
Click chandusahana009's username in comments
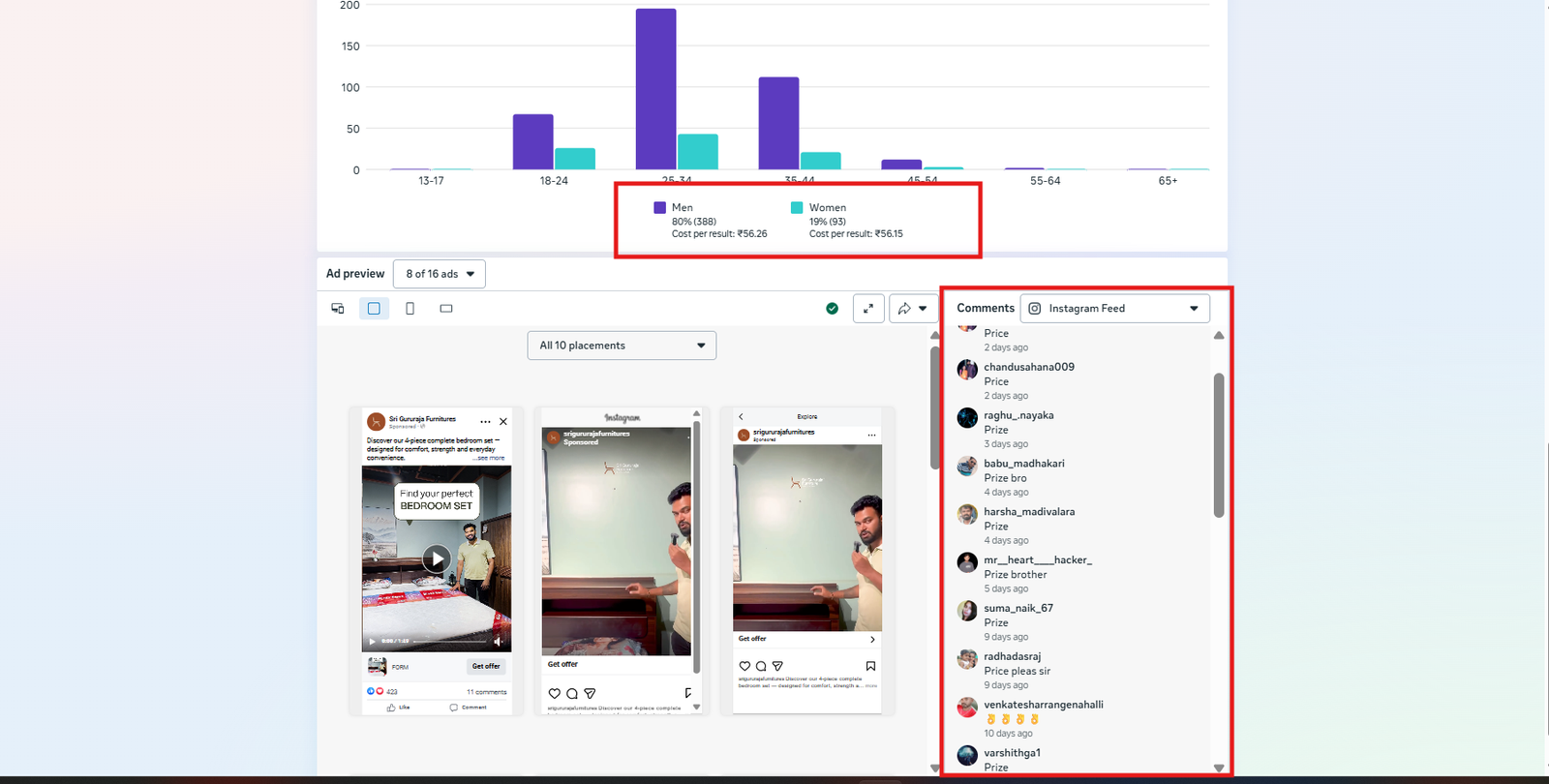click(1028, 367)
